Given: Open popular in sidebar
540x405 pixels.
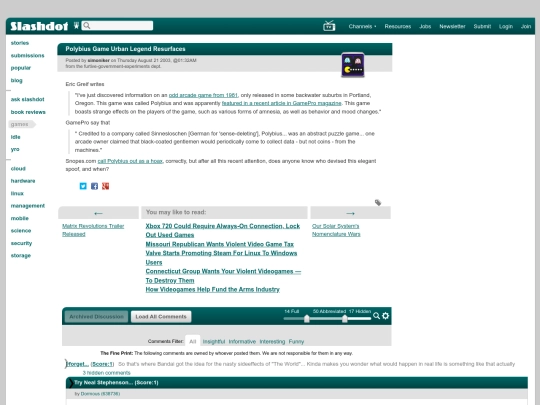Looking at the screenshot, I should (21, 68).
